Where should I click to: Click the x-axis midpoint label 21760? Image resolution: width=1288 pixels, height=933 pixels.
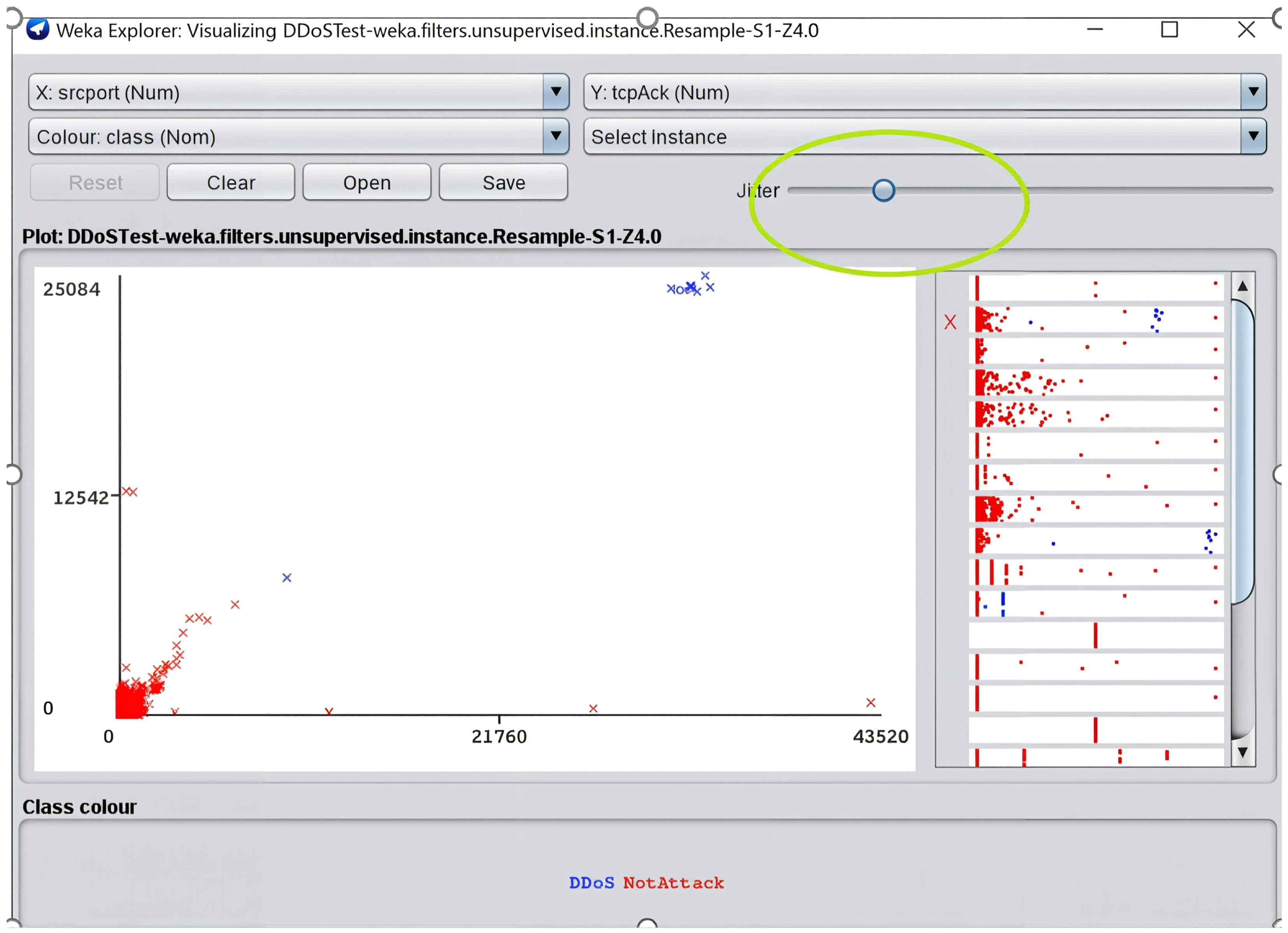coord(500,737)
